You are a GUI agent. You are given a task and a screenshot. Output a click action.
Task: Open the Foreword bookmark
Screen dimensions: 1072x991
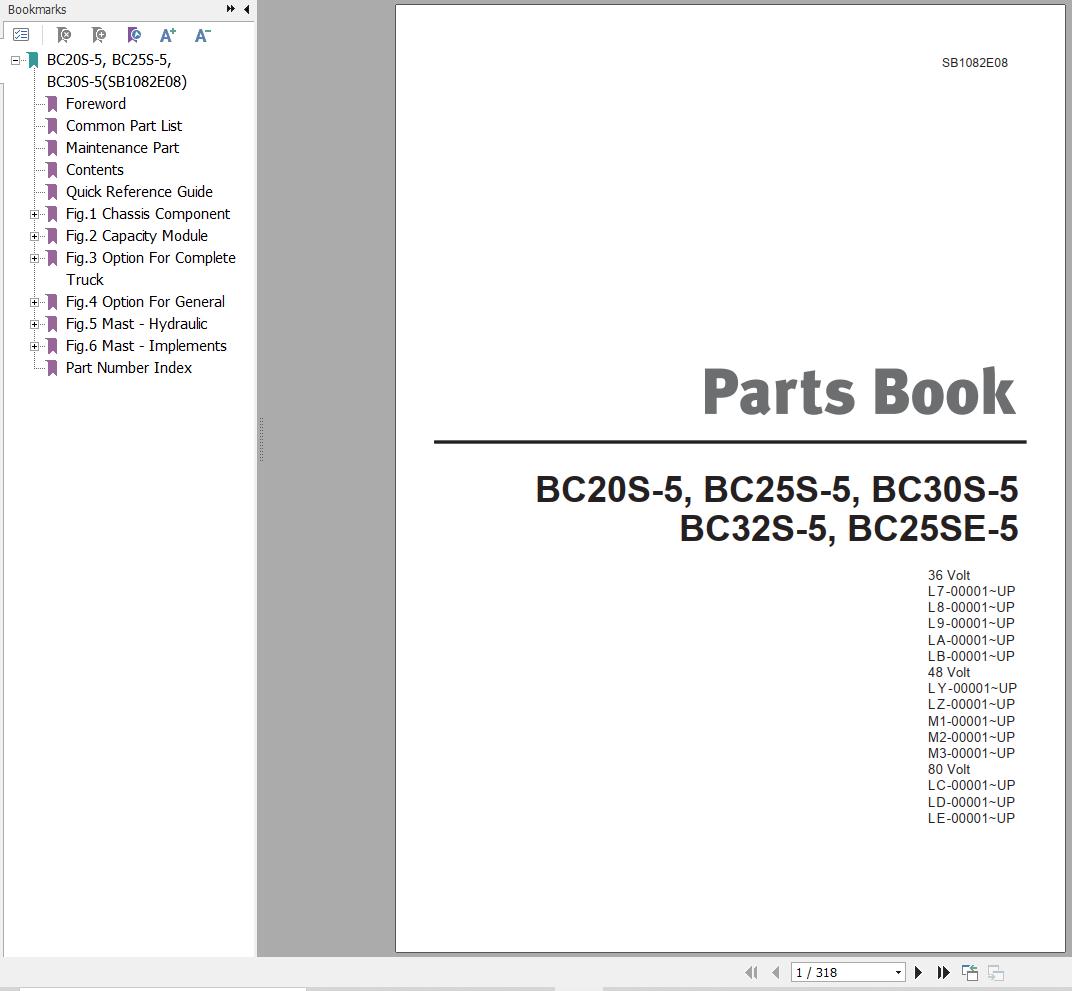[96, 104]
